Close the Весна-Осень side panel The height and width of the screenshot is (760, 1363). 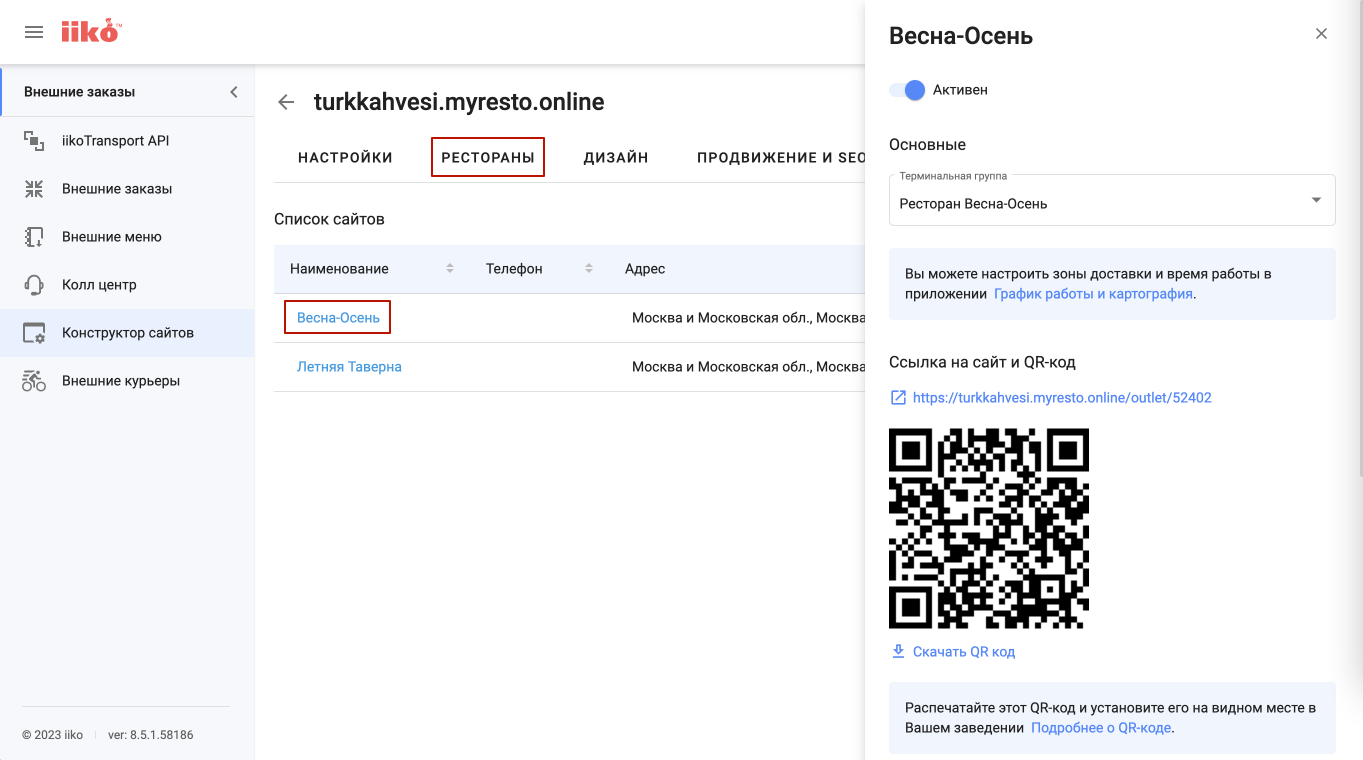pos(1321,34)
